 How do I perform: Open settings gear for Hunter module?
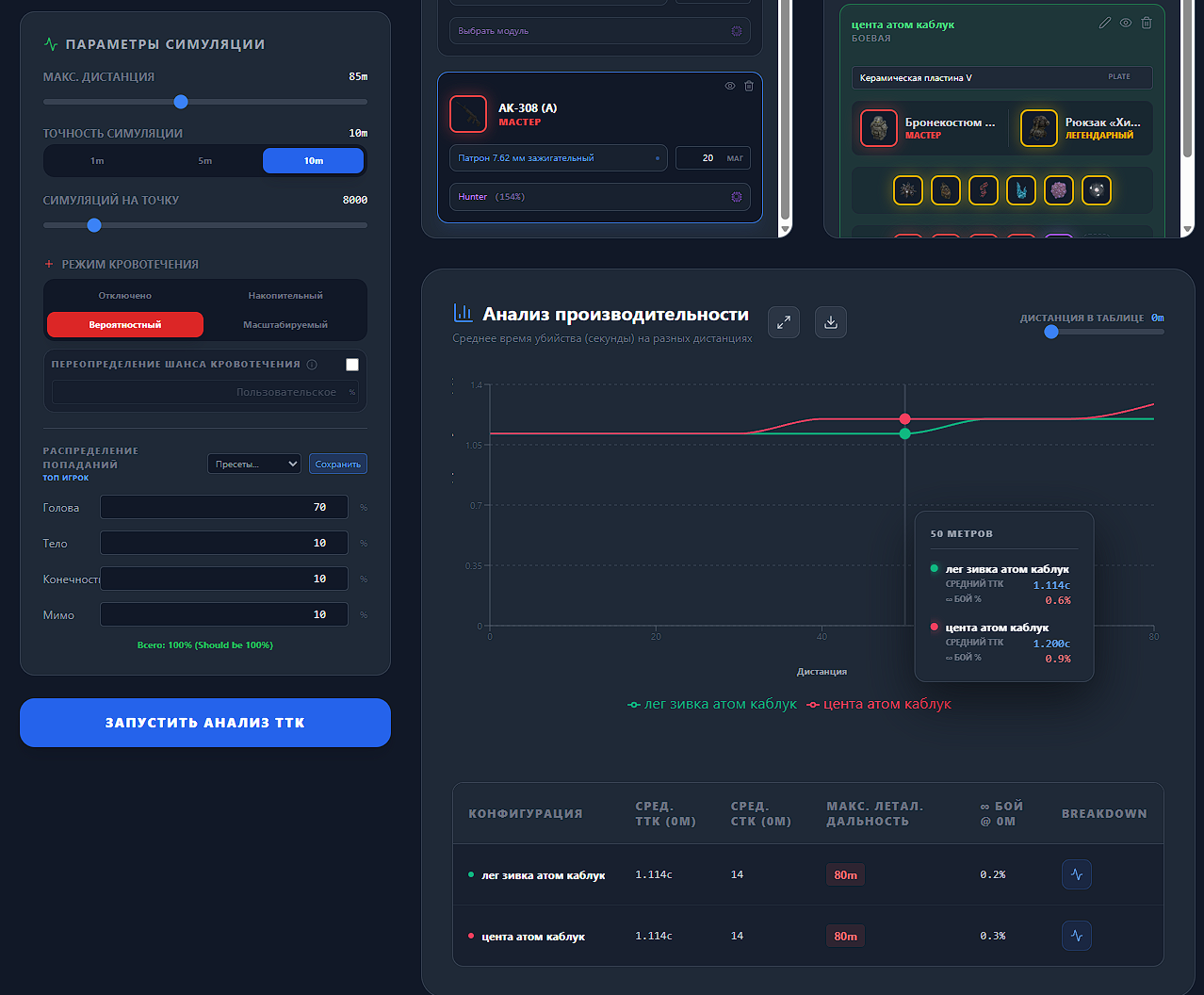tap(737, 197)
